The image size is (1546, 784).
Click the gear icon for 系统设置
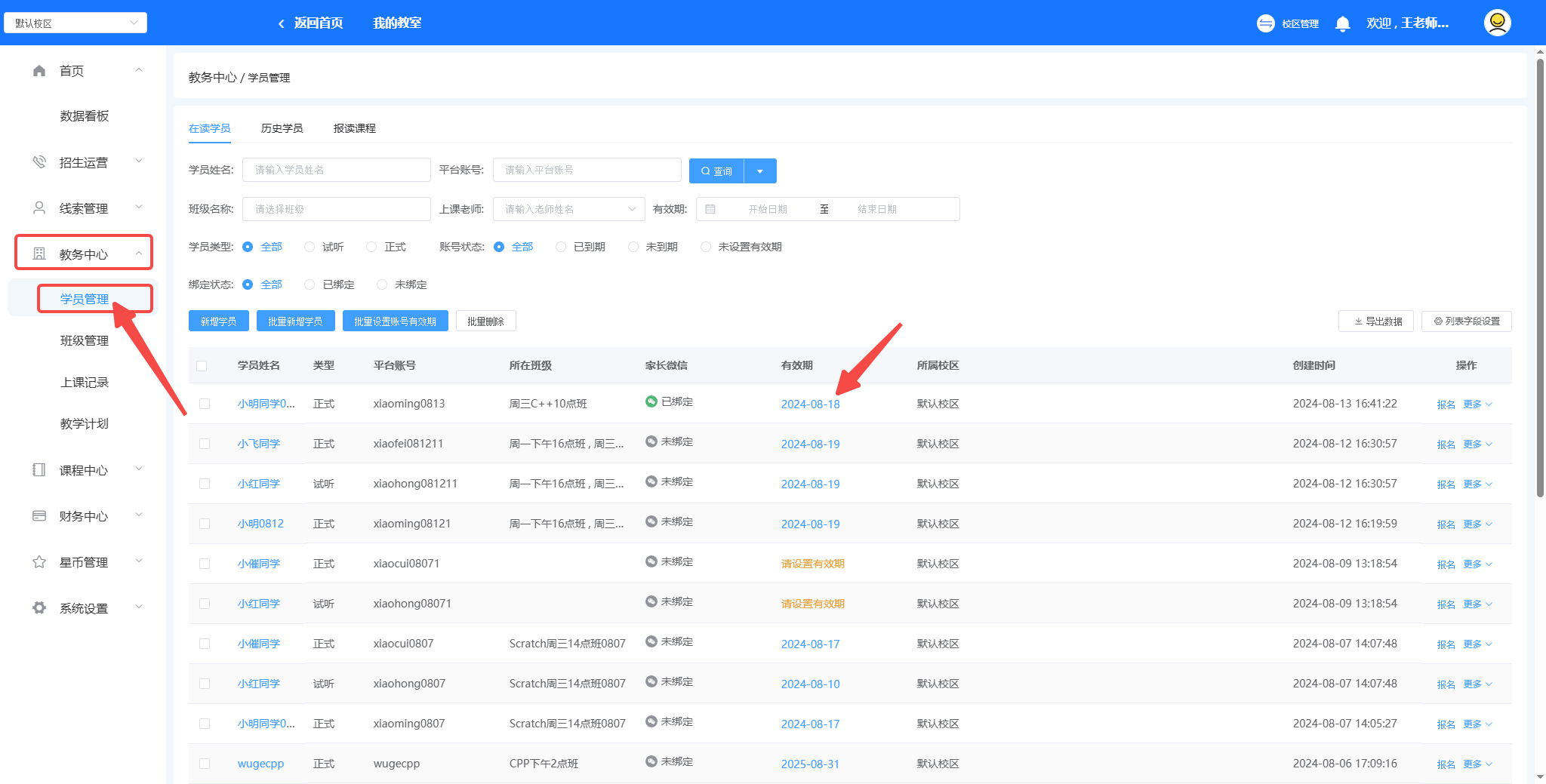click(x=39, y=608)
